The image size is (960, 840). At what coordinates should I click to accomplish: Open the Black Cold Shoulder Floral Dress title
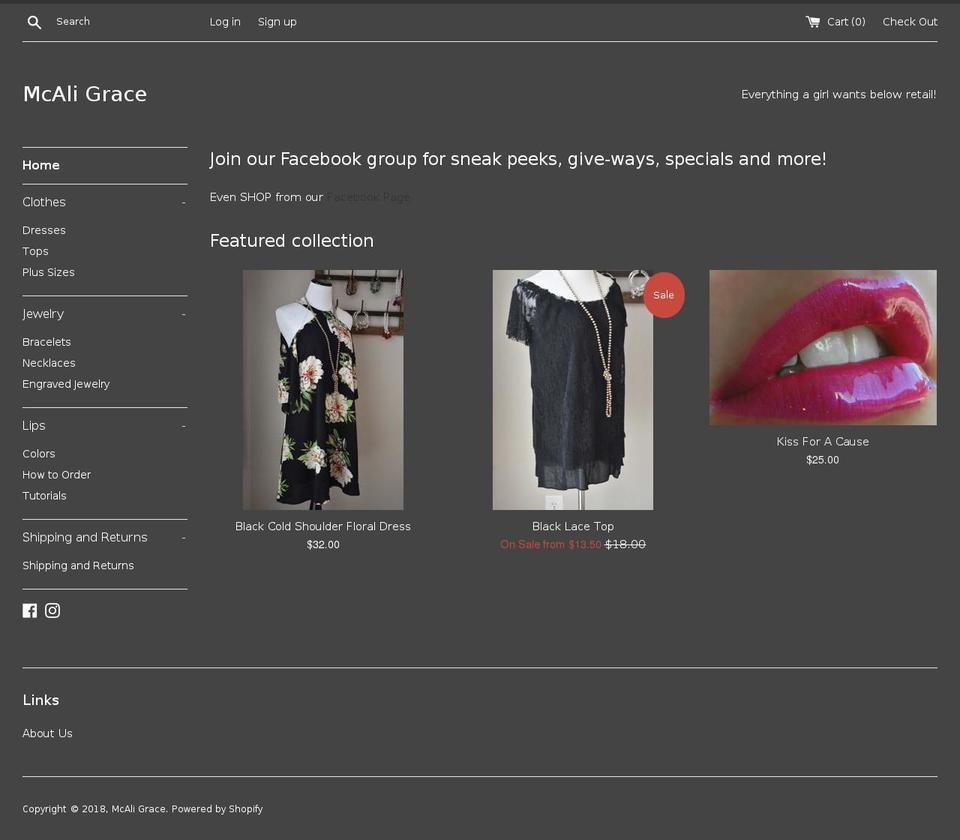[x=323, y=527]
